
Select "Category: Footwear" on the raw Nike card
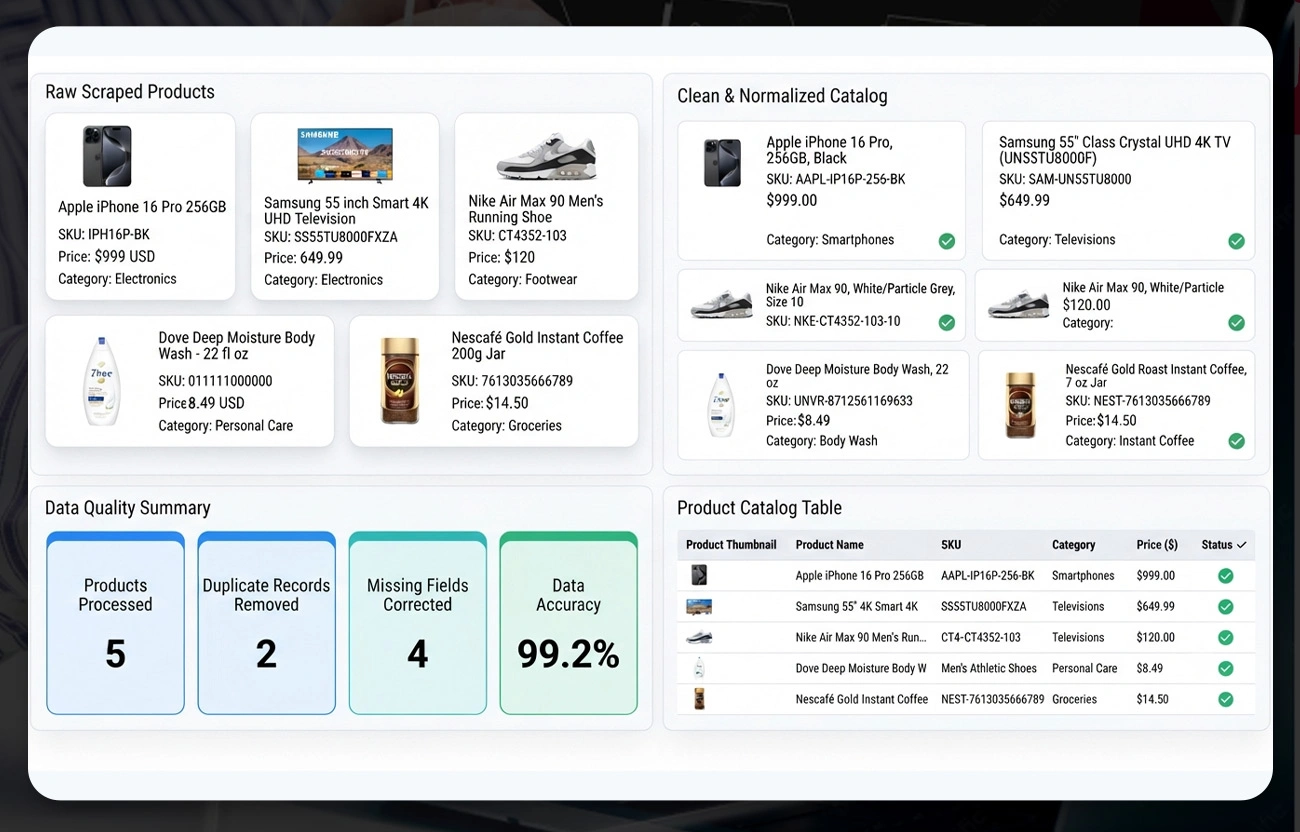coord(523,280)
